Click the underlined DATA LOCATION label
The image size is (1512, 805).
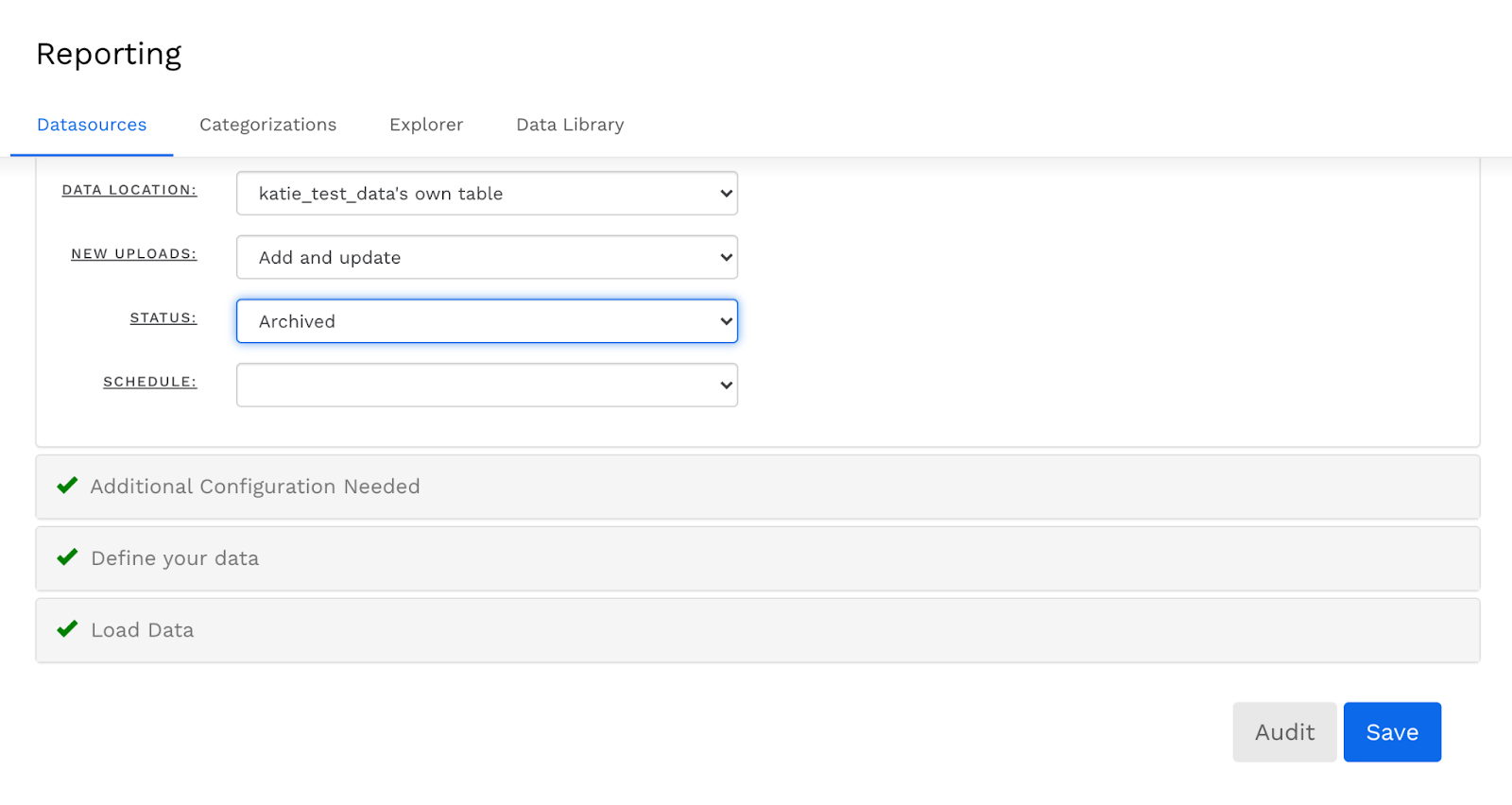pos(129,190)
